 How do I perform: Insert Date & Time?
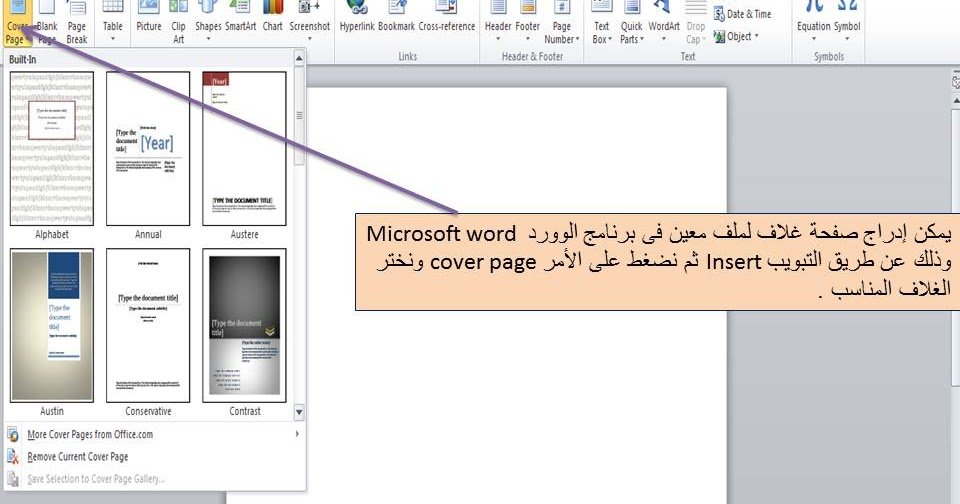point(743,14)
